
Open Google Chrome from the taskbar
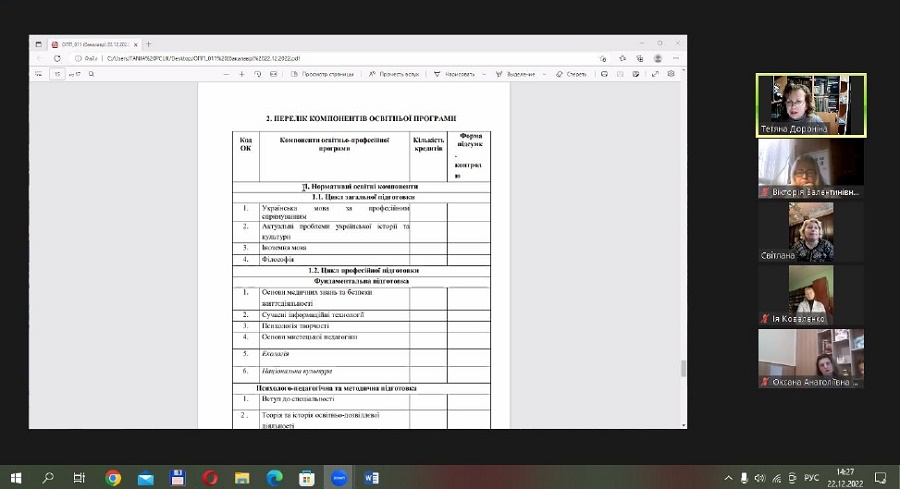(113, 477)
